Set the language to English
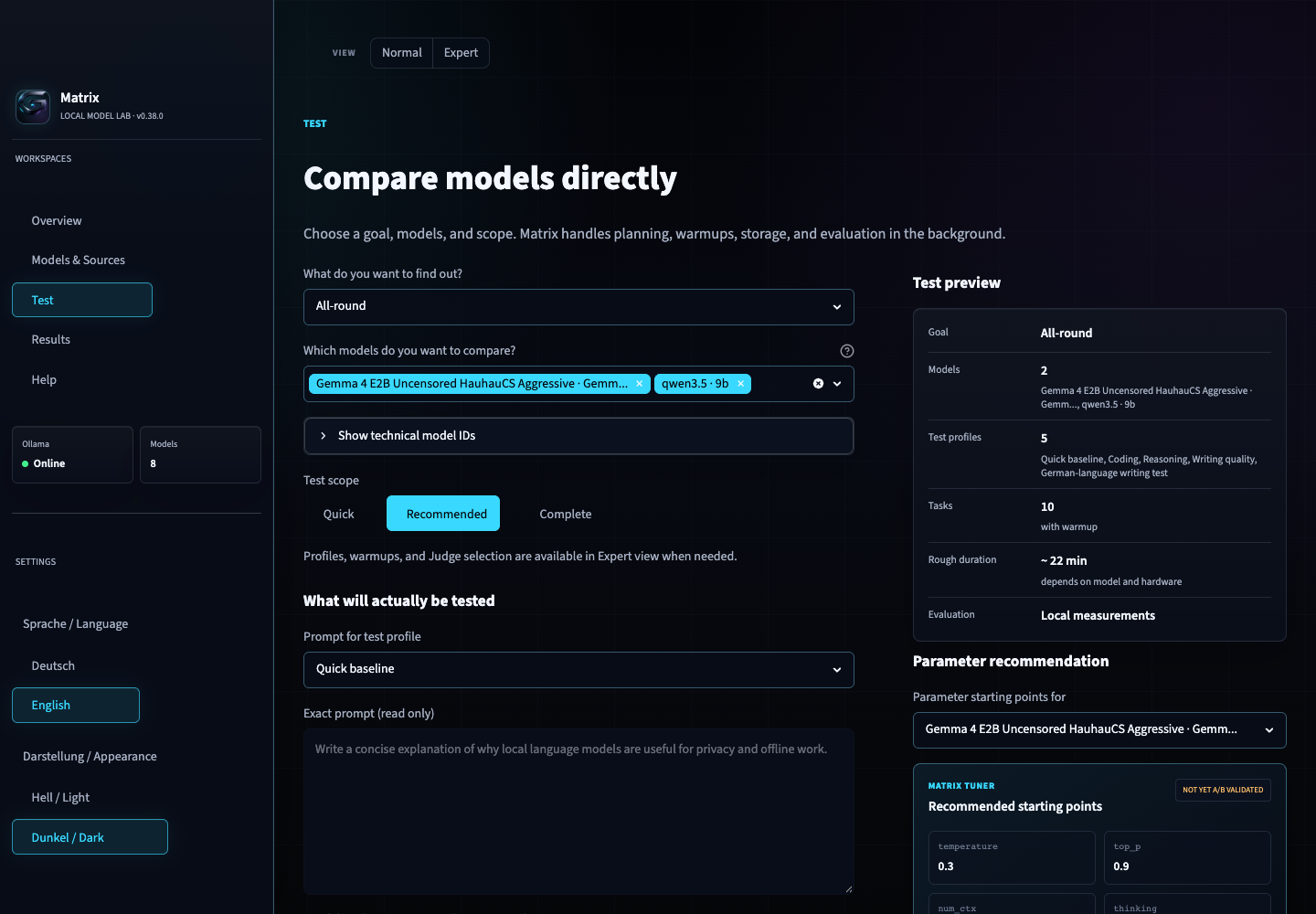Viewport: 1316px width, 914px height. coord(76,706)
